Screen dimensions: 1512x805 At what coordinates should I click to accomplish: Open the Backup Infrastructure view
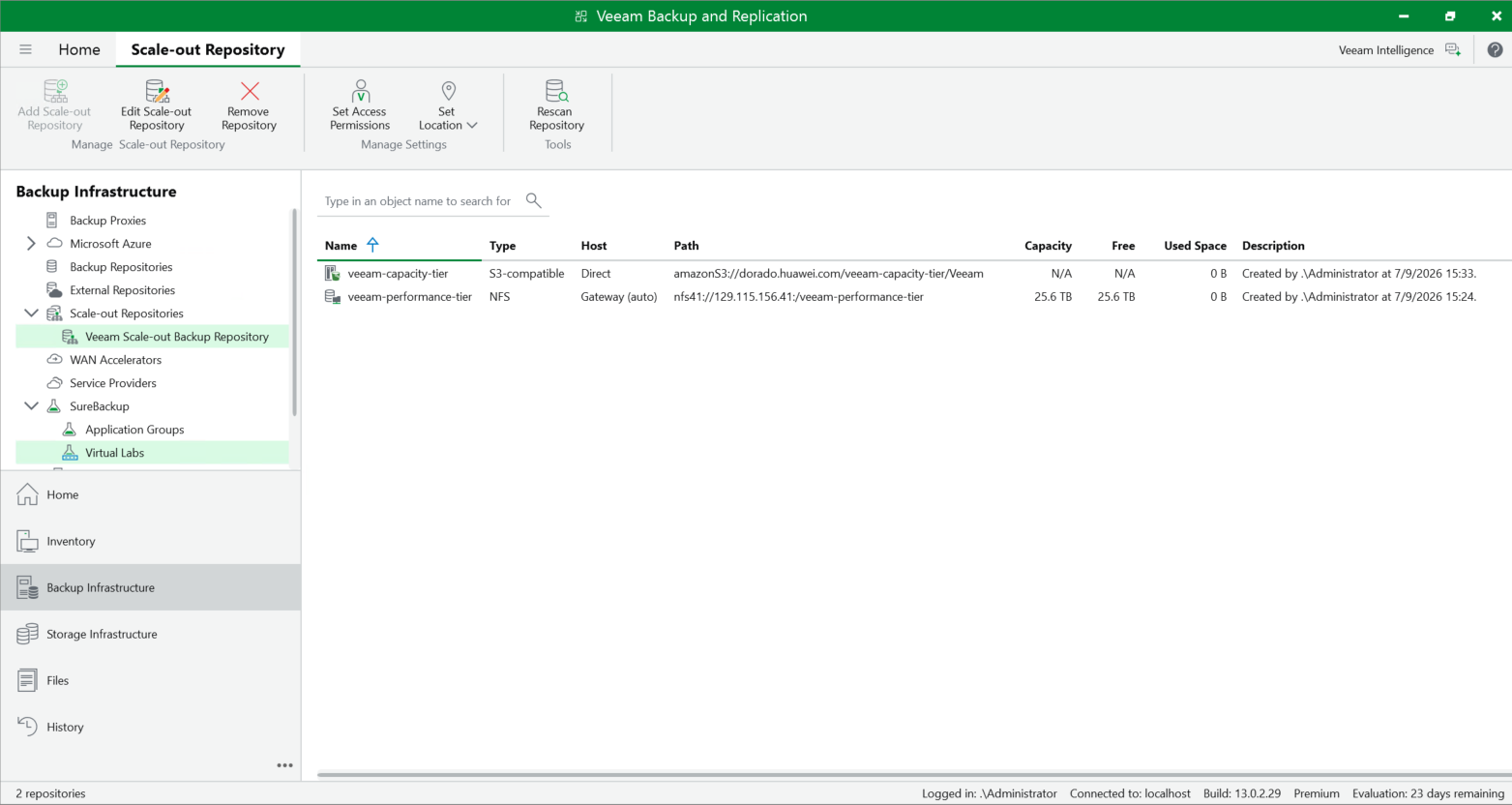[x=150, y=587]
